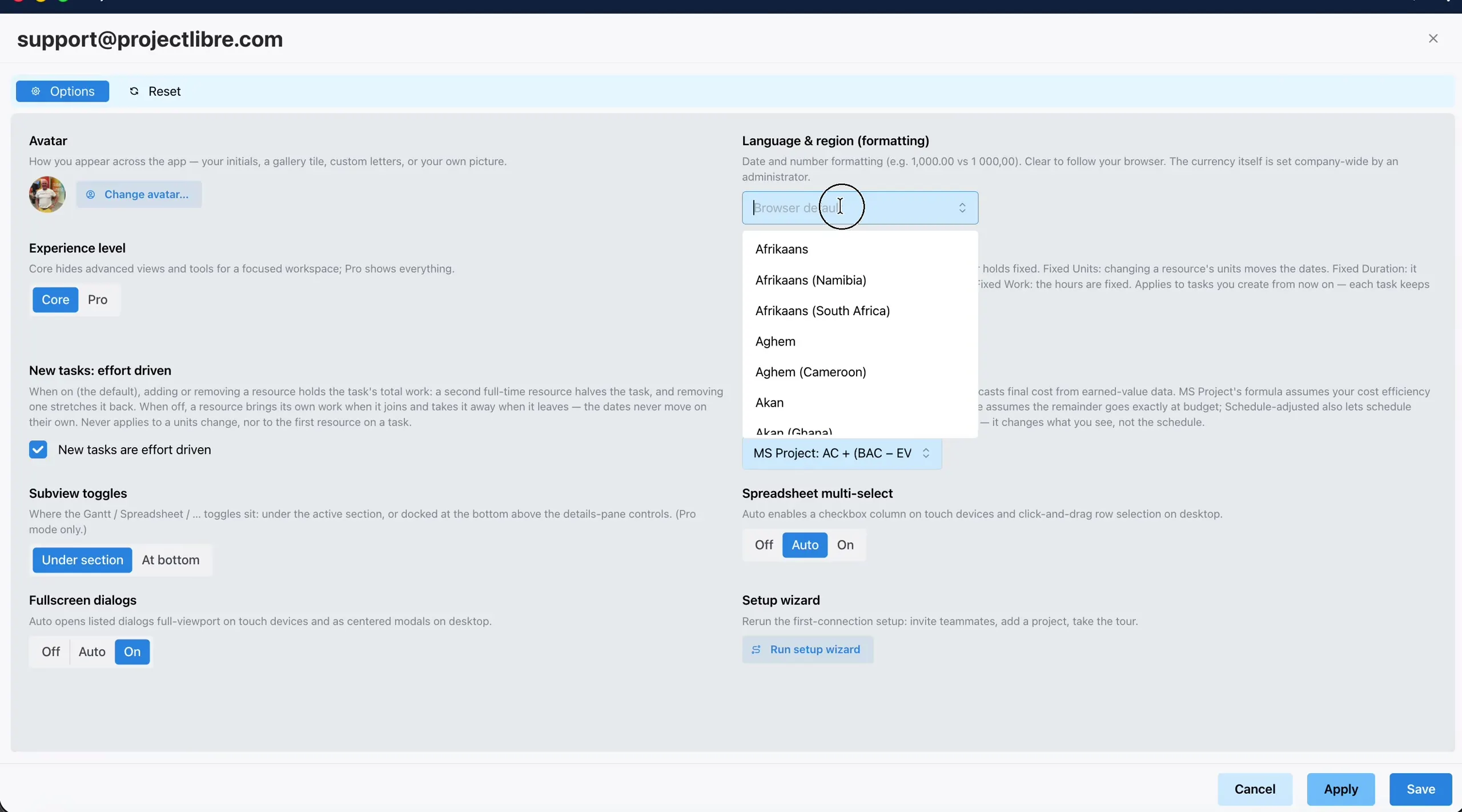
Task: Set Fullscreen dialogs to Off
Action: (x=51, y=652)
